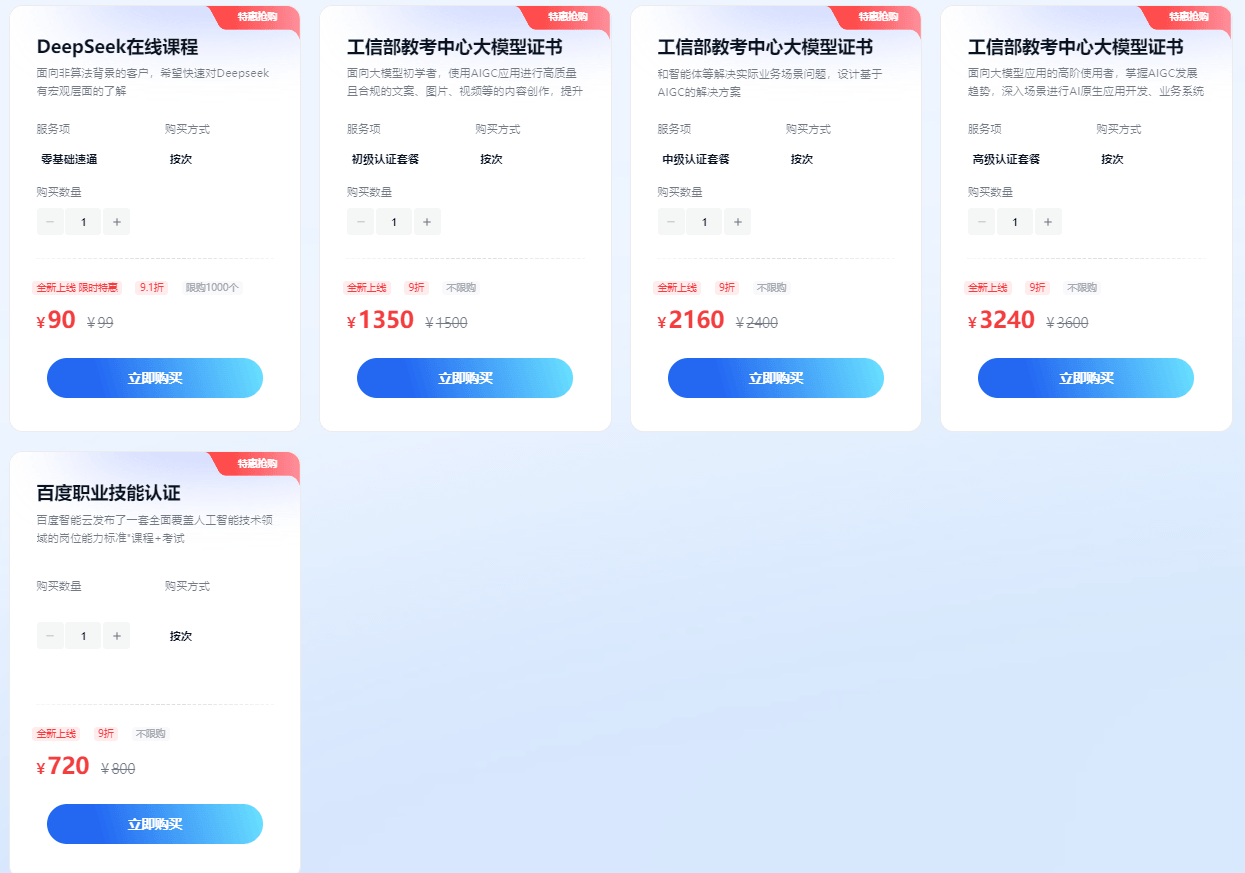The height and width of the screenshot is (873, 1245).
Task: Select the 零基础速通 service option
Action: [69, 159]
